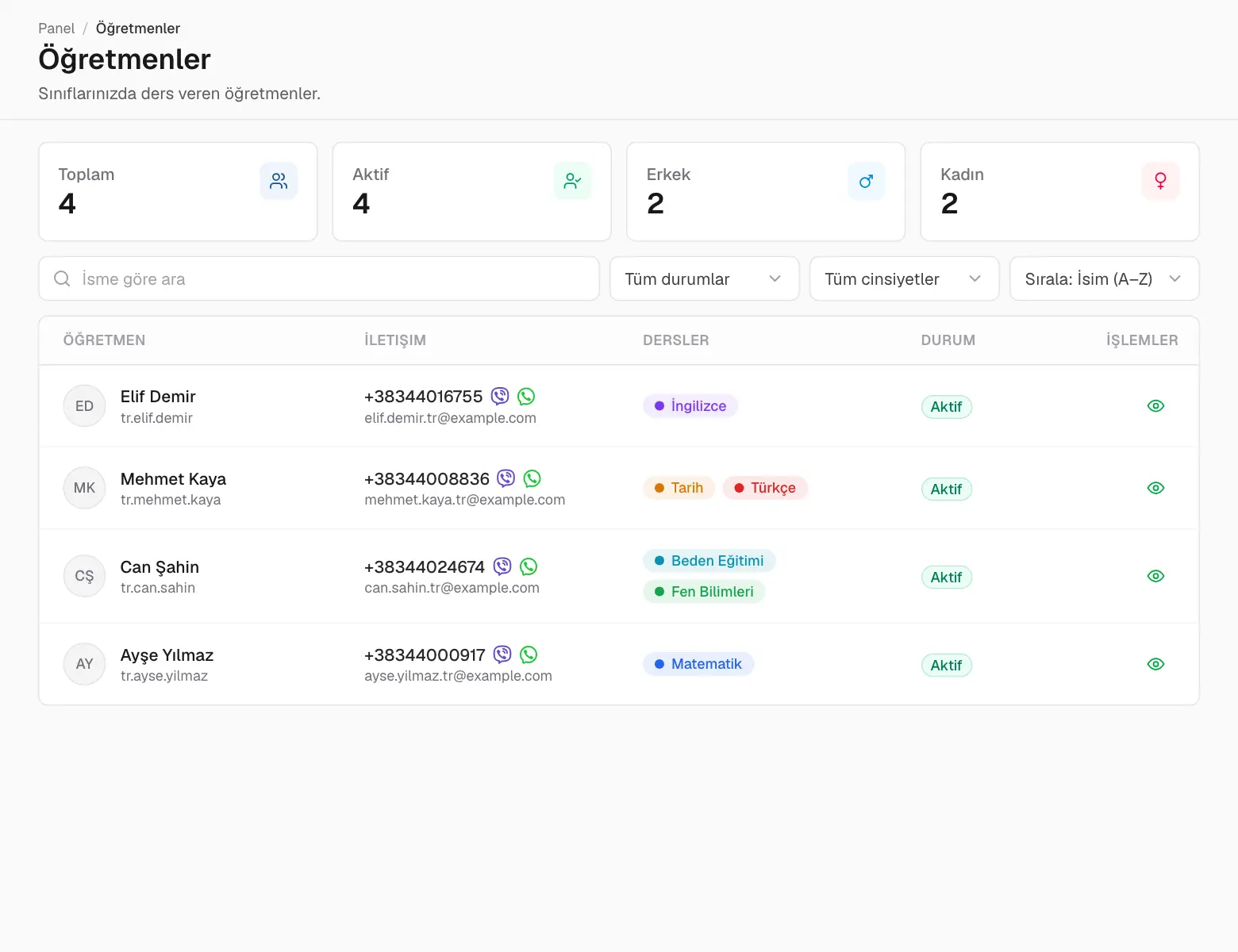Open WhatsApp chat for Mehmet Kaya
Screen dimensions: 1238x952
[532, 478]
